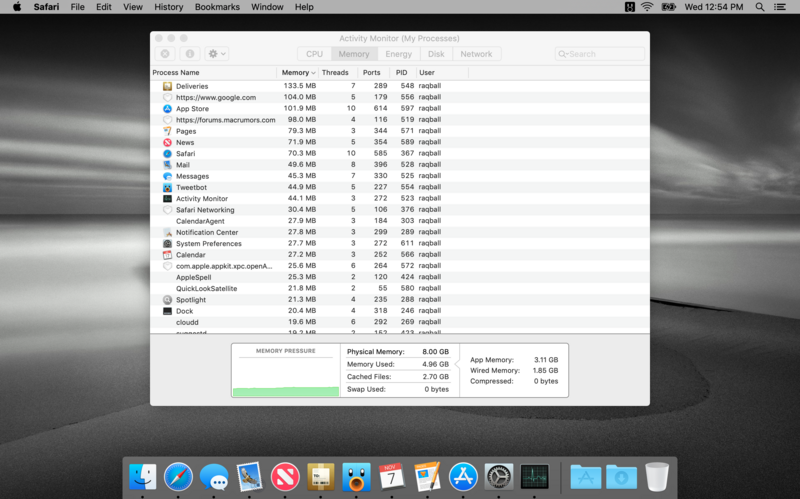Select the CalendarAgent process

coord(400,220)
